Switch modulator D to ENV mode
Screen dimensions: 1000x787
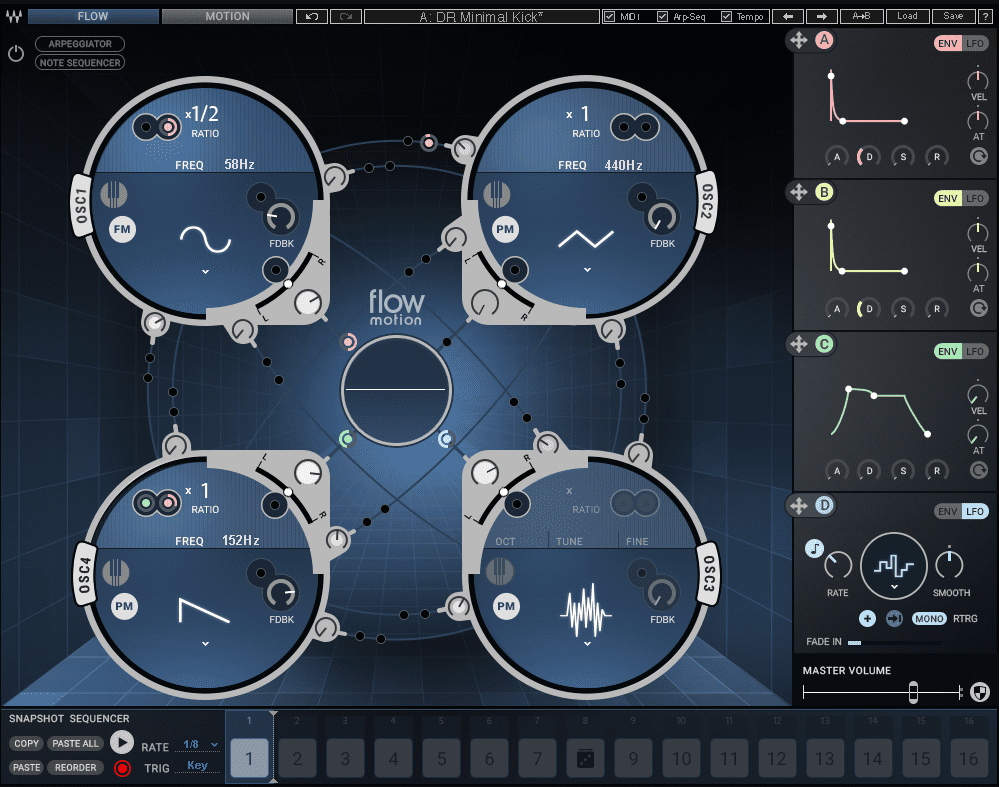pos(948,511)
